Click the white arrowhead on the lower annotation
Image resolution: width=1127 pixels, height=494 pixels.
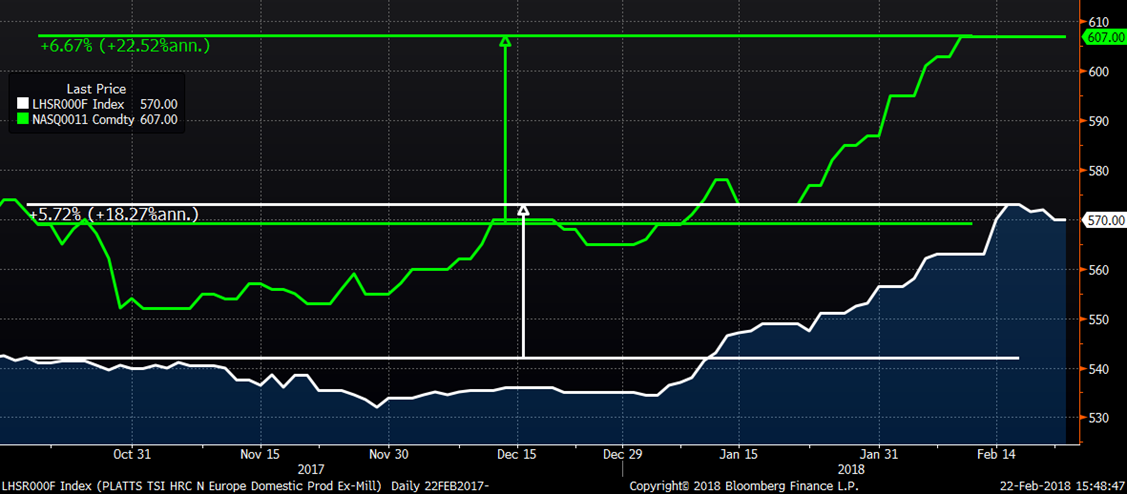[x=523, y=210]
